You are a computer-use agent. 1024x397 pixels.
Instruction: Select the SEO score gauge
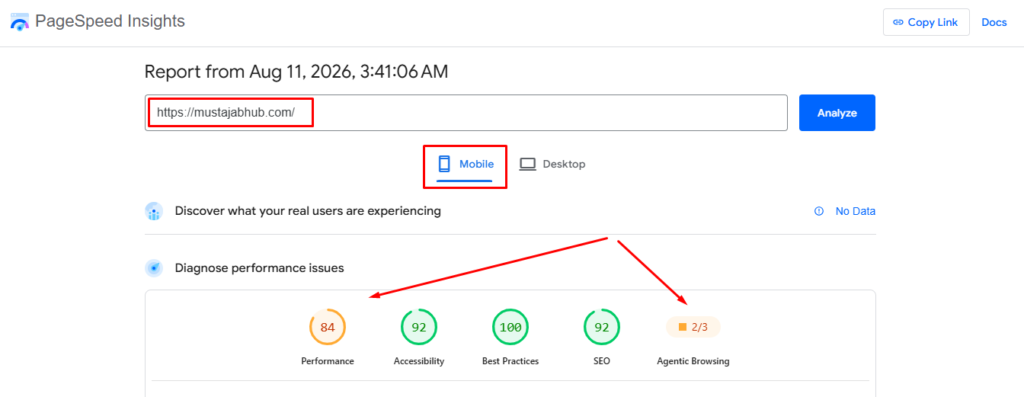[601, 327]
